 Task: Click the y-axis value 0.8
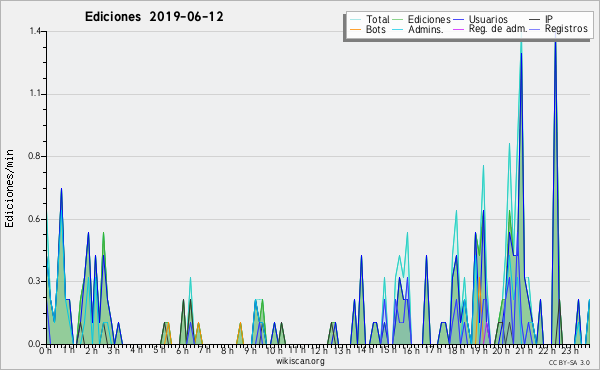pos(35,156)
